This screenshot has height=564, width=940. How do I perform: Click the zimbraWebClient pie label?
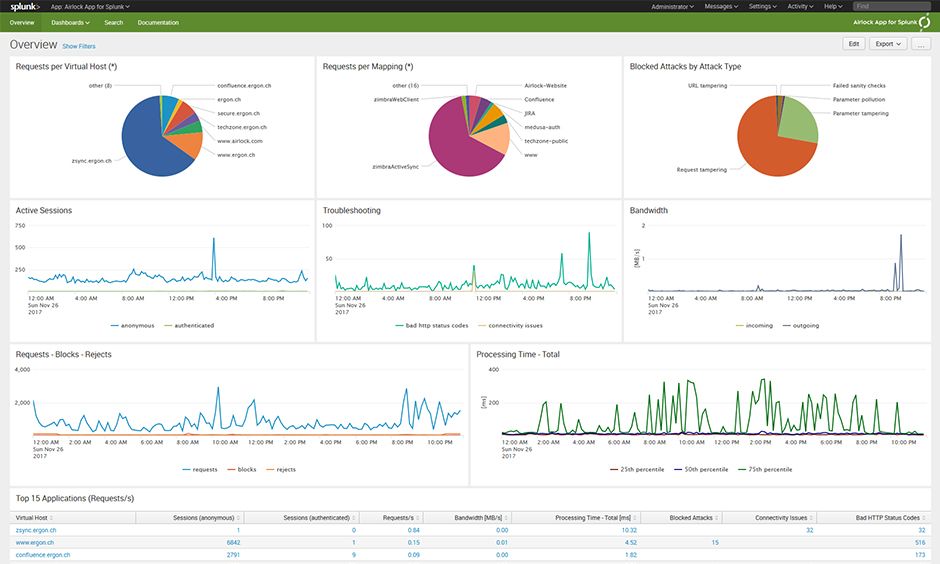pos(396,99)
